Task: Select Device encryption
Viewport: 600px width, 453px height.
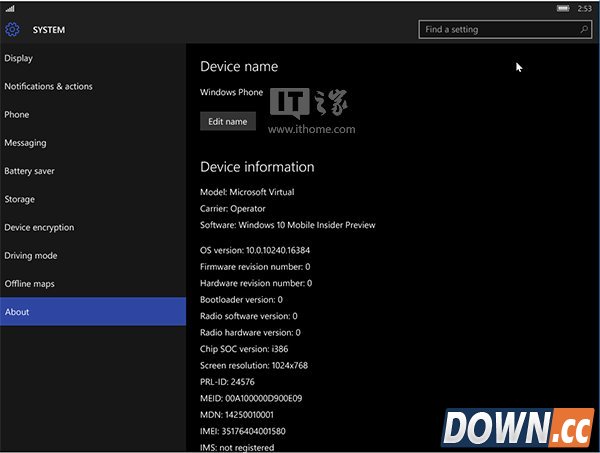Action: (39, 227)
